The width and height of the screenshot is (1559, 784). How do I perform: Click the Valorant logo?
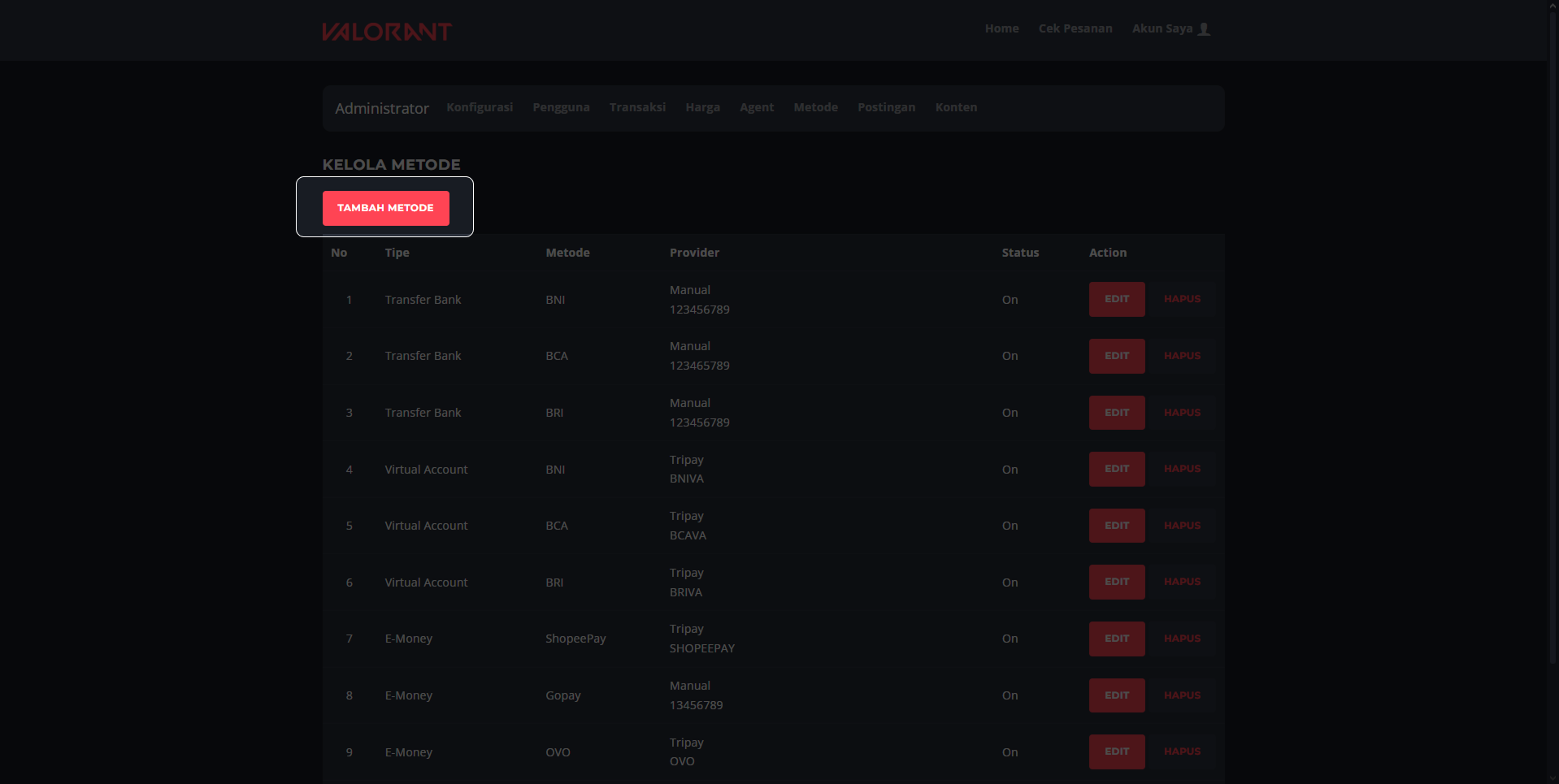point(387,32)
